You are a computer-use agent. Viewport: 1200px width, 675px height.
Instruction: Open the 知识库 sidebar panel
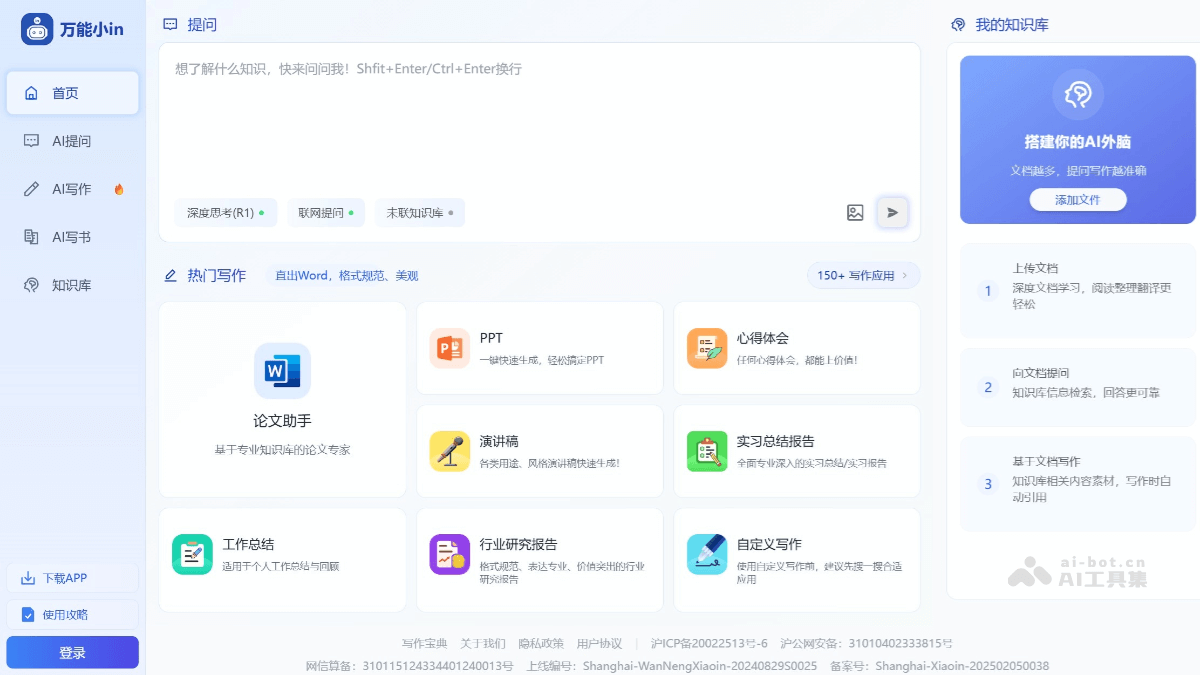[72, 285]
